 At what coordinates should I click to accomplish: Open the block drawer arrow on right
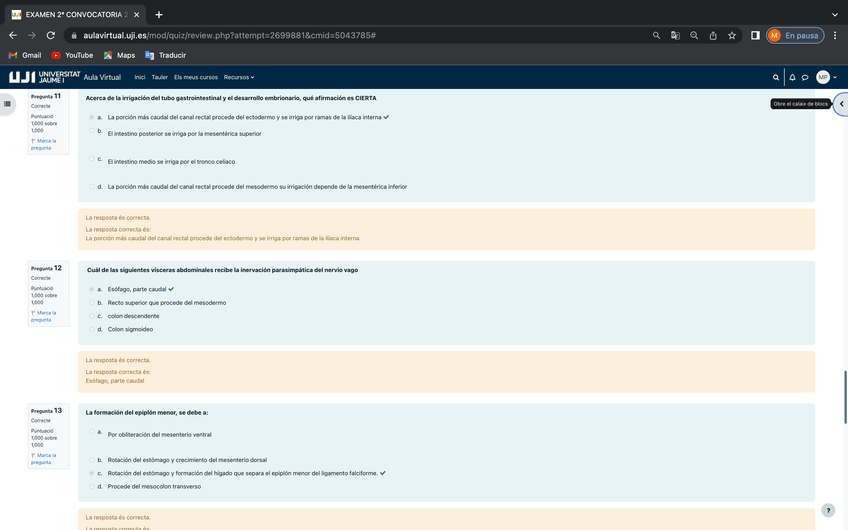pyautogui.click(x=841, y=104)
